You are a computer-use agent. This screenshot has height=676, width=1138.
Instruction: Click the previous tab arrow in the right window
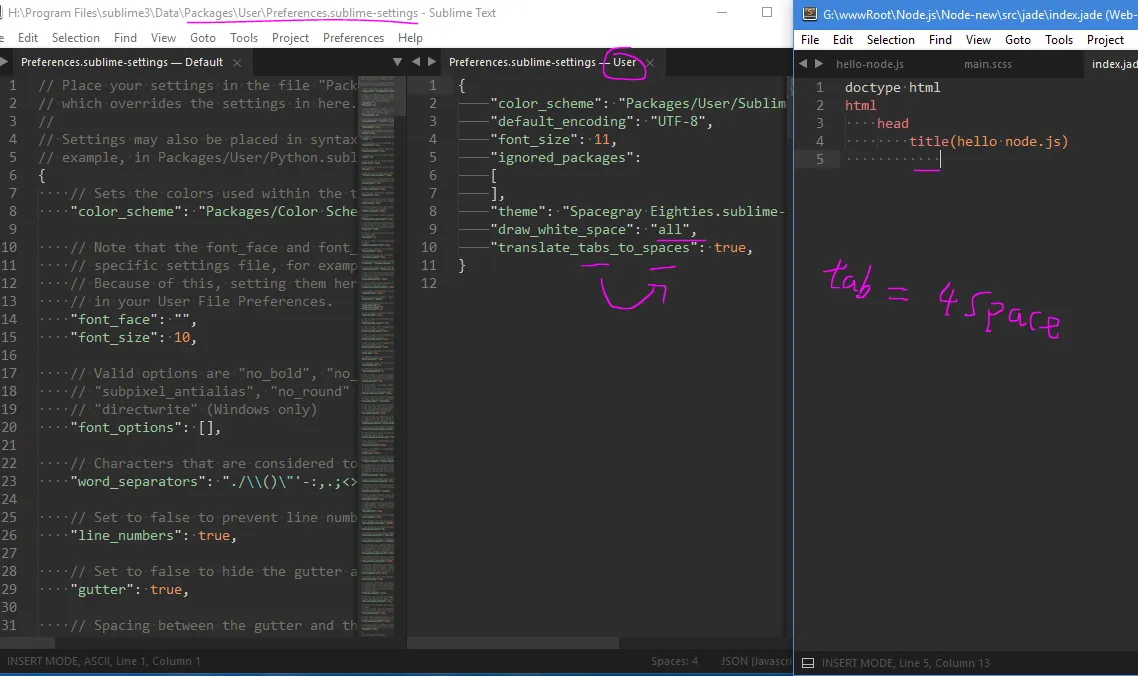tap(803, 64)
